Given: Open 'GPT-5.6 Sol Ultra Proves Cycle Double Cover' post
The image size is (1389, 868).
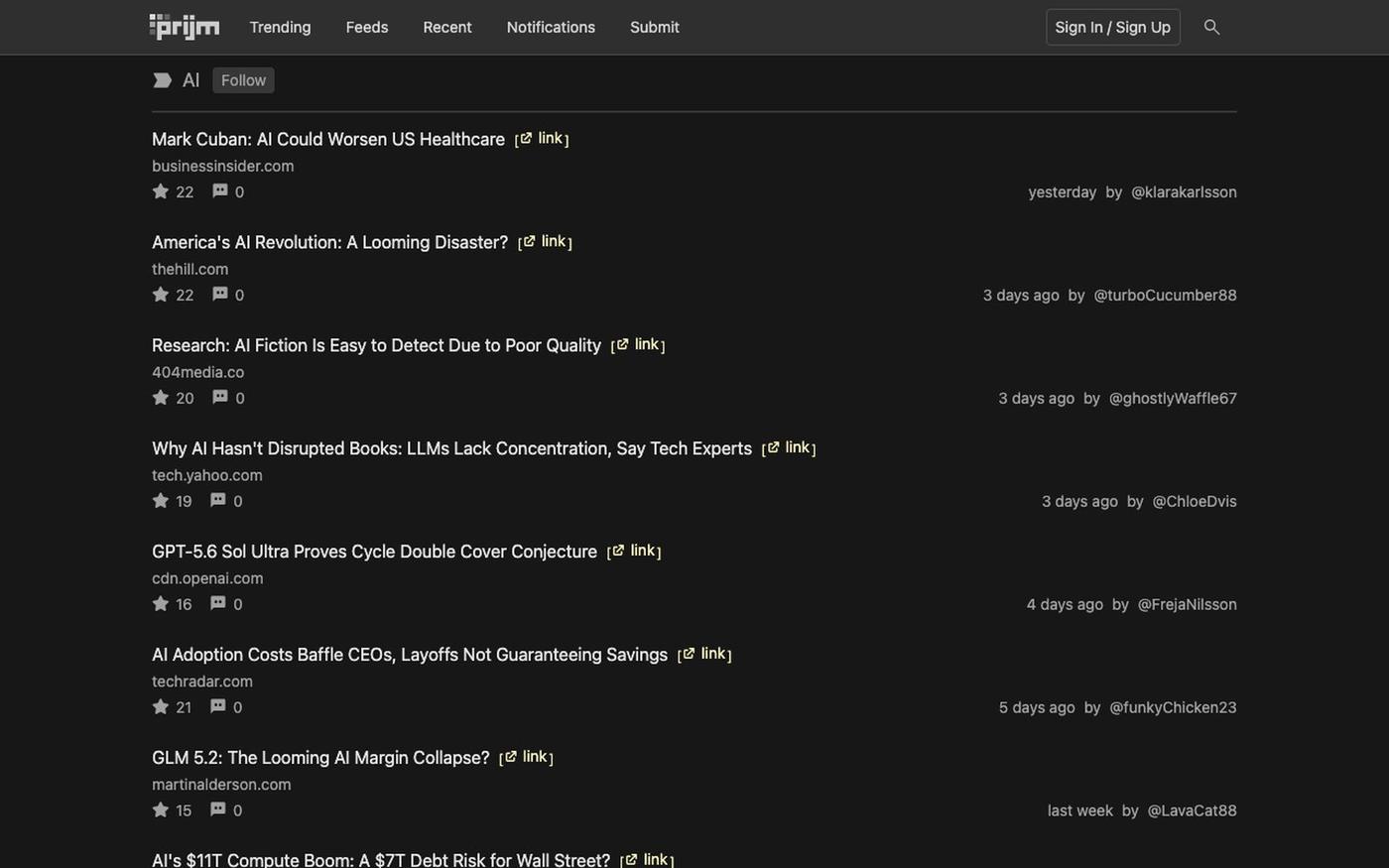Looking at the screenshot, I should (x=374, y=552).
